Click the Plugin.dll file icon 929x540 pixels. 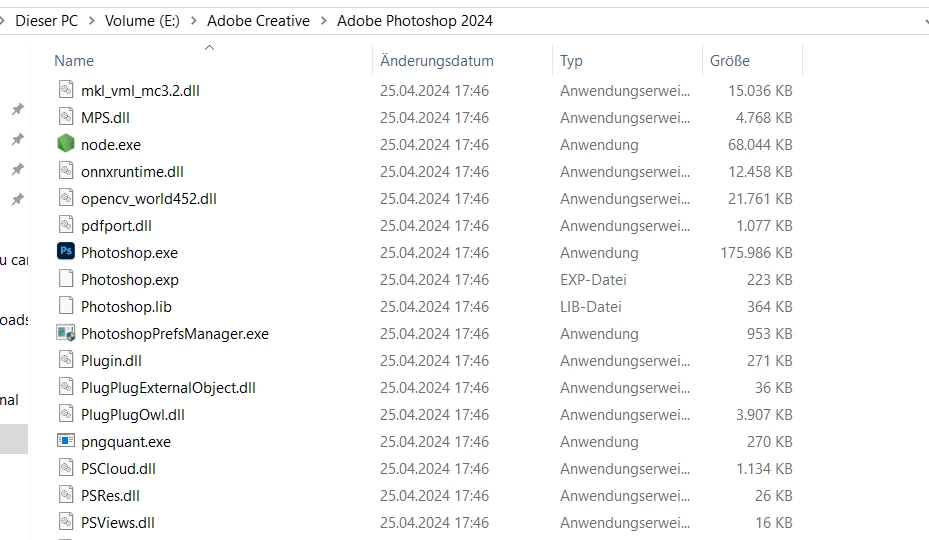click(66, 360)
